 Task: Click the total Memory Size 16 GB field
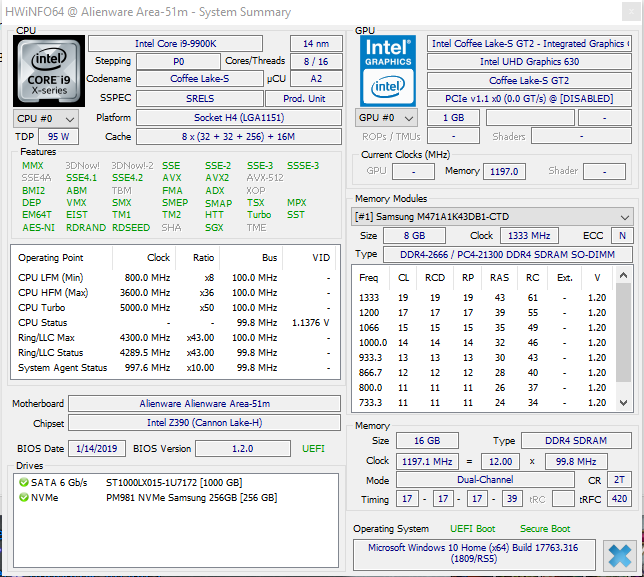(427, 441)
